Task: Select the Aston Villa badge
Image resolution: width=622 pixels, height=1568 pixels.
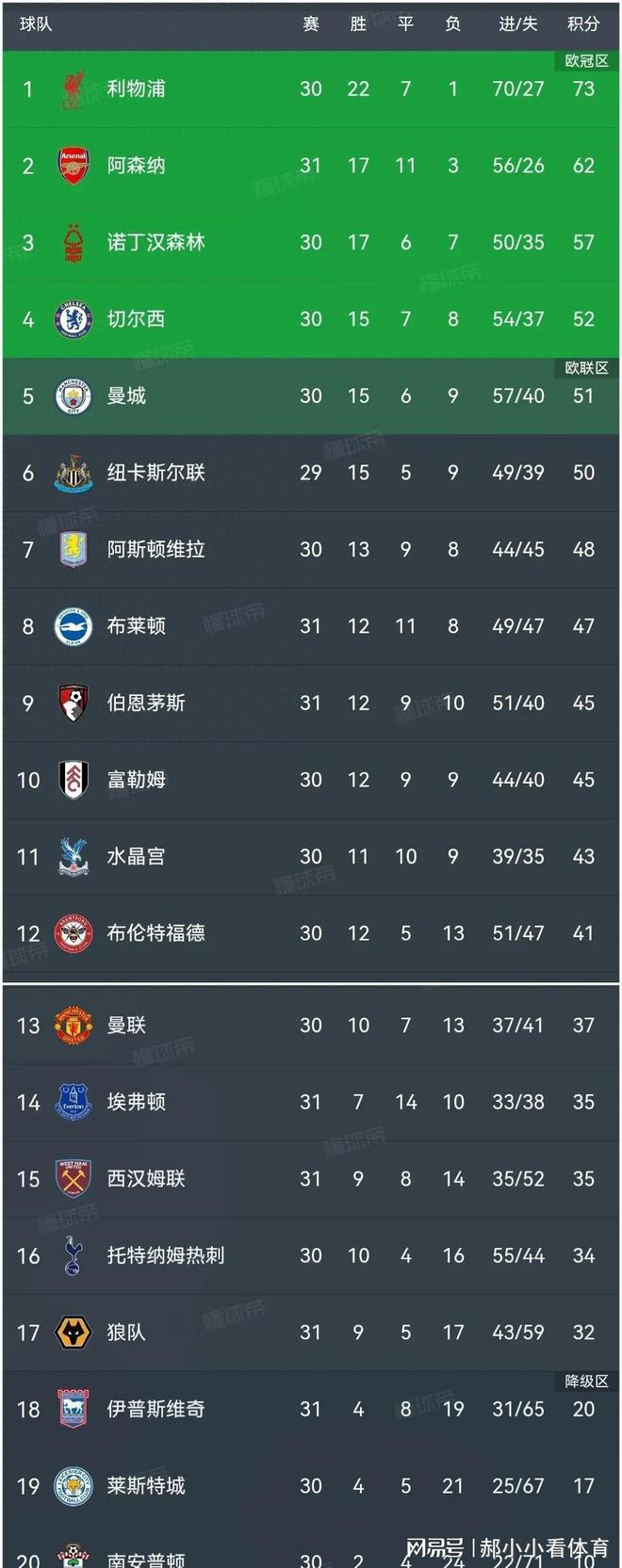Action: point(73,550)
